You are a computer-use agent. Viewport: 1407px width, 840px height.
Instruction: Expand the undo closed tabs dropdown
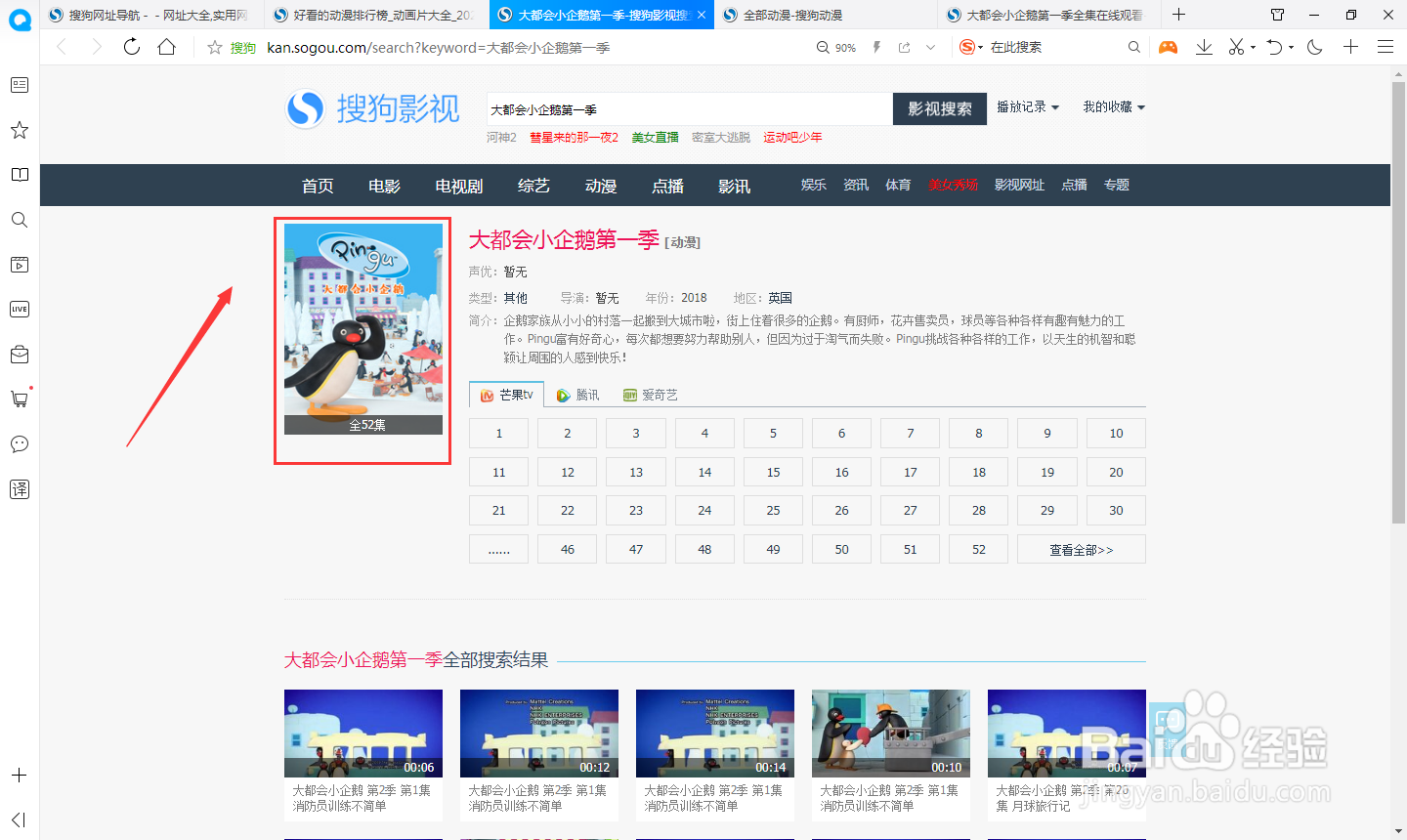[x=1291, y=47]
